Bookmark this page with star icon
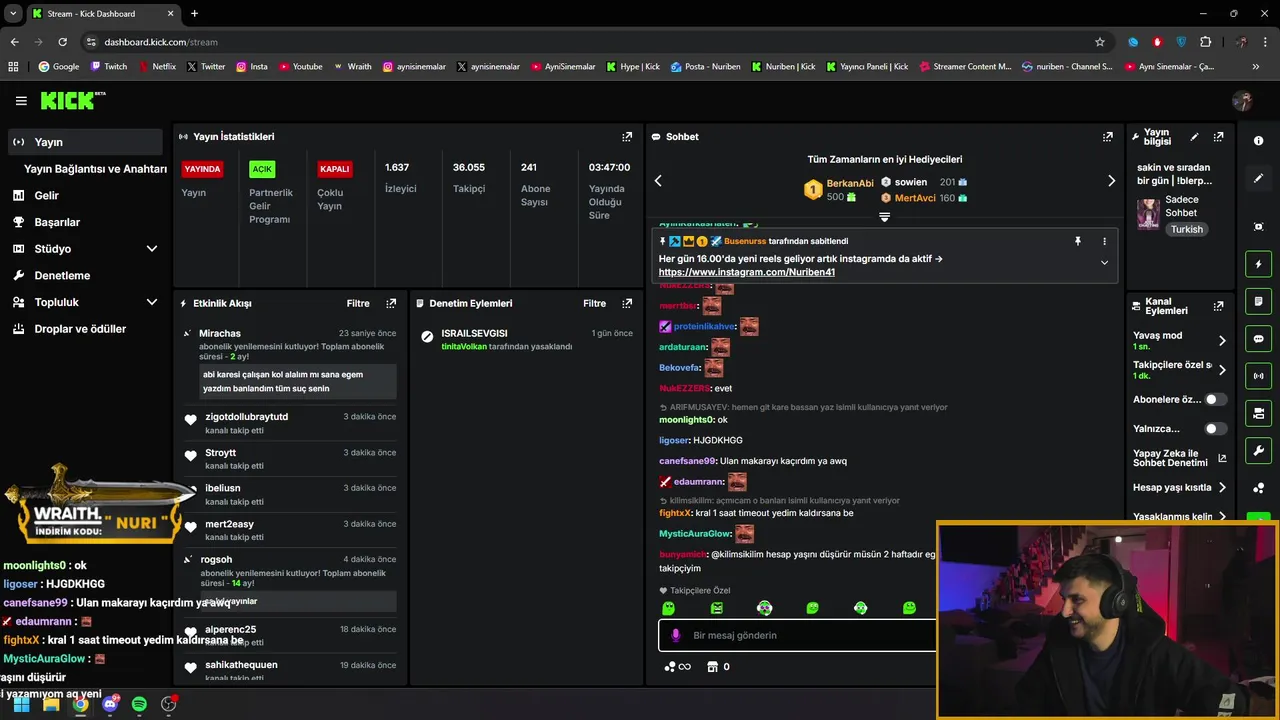The width and height of the screenshot is (1280, 720). [x=1100, y=42]
